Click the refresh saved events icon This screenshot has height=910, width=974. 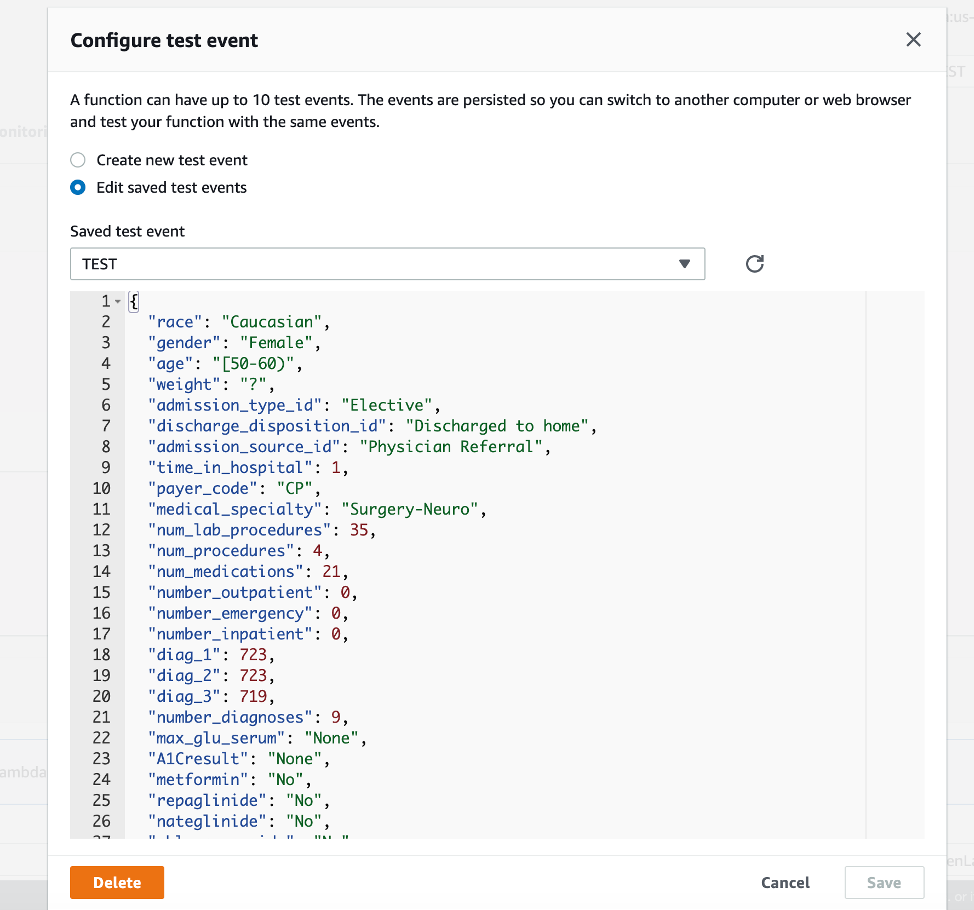755,264
